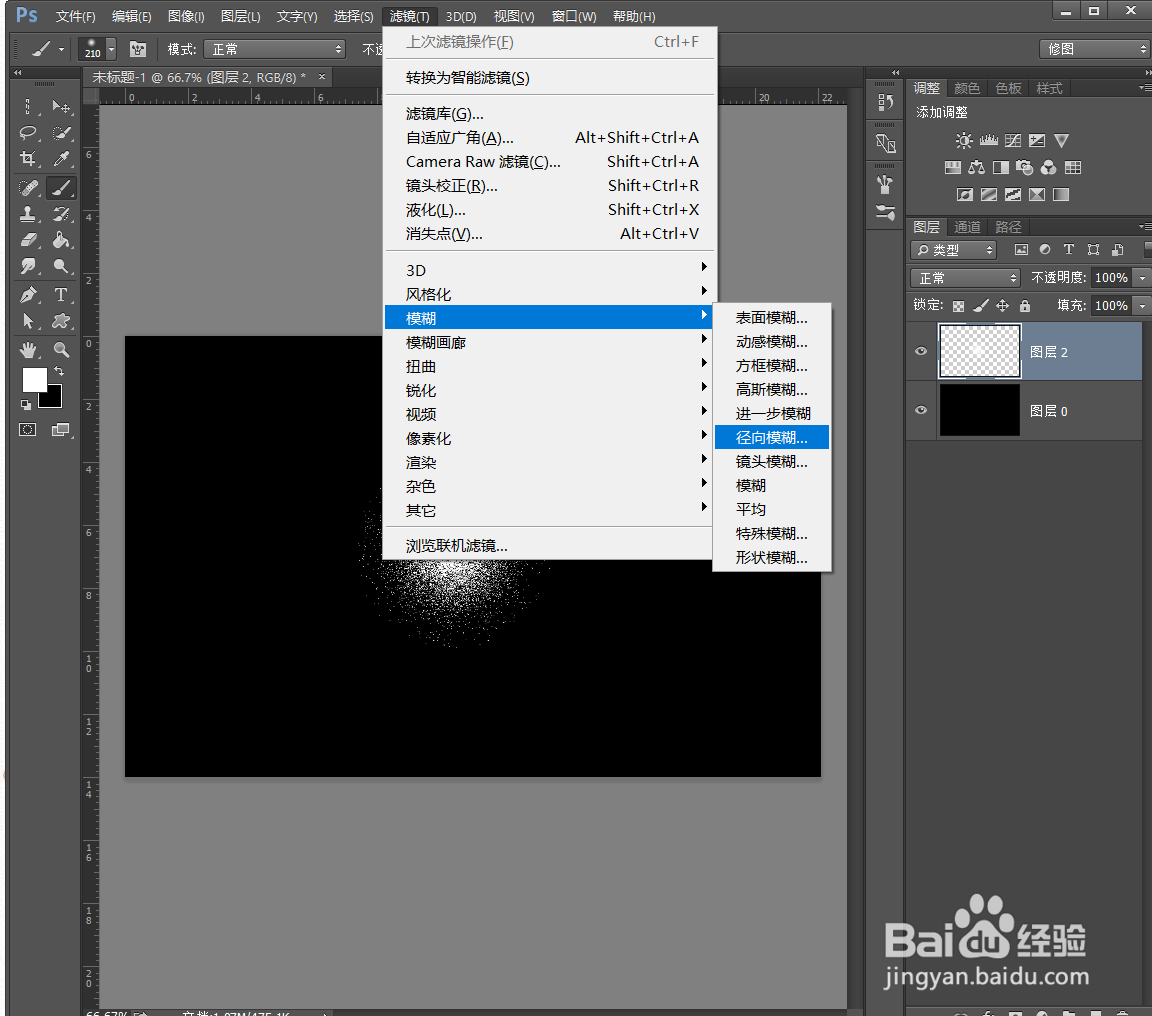The height and width of the screenshot is (1016, 1152).
Task: Select the Paint Bucket tool
Action: point(62,239)
